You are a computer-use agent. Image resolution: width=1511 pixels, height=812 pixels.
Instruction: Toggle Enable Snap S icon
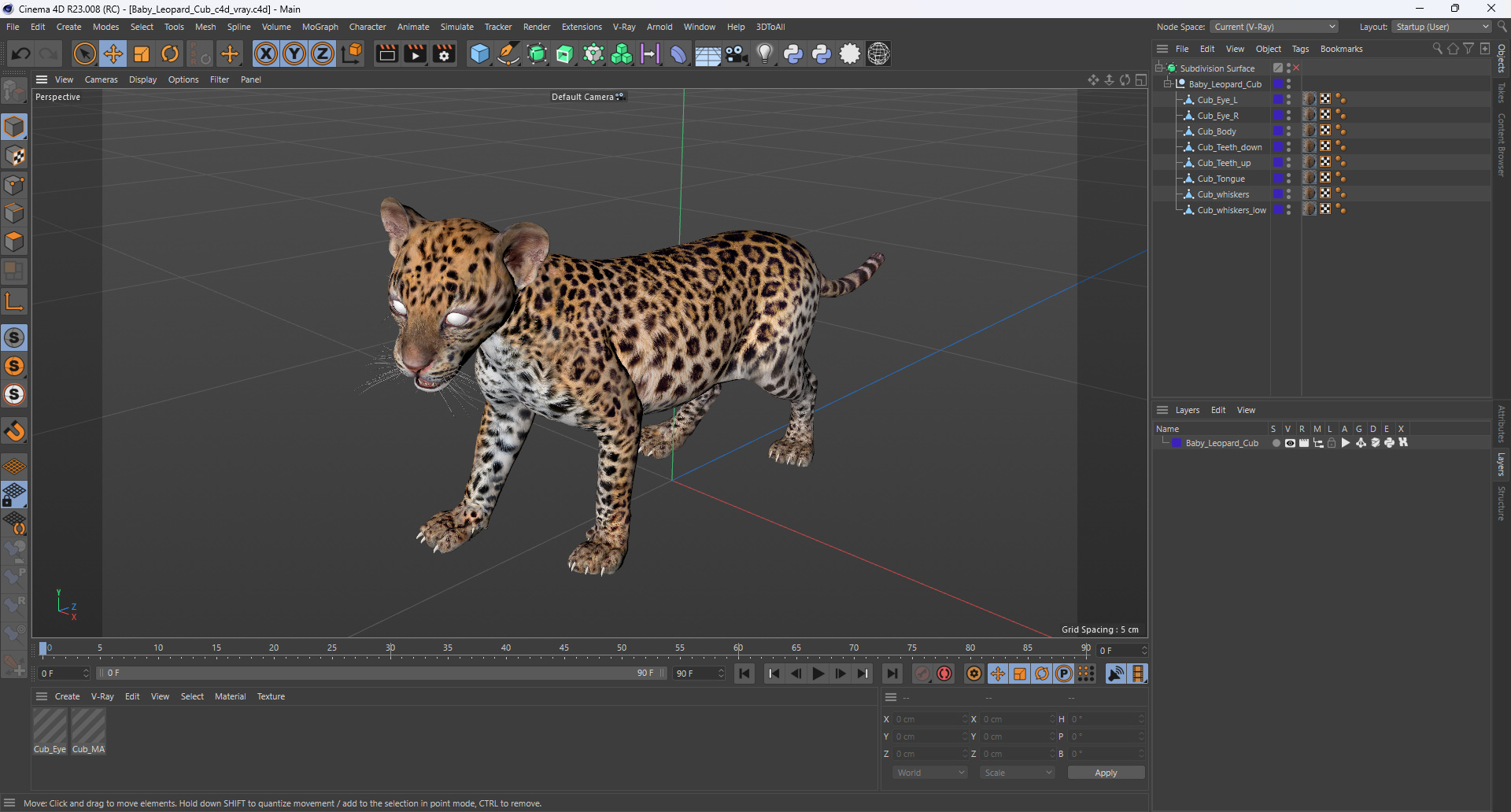[x=14, y=338]
